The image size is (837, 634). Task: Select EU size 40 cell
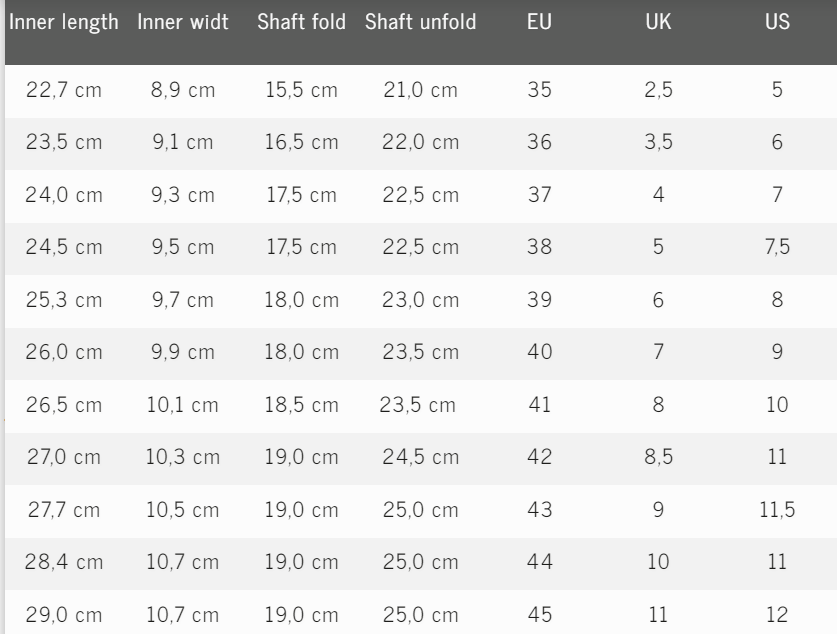[x=539, y=352]
